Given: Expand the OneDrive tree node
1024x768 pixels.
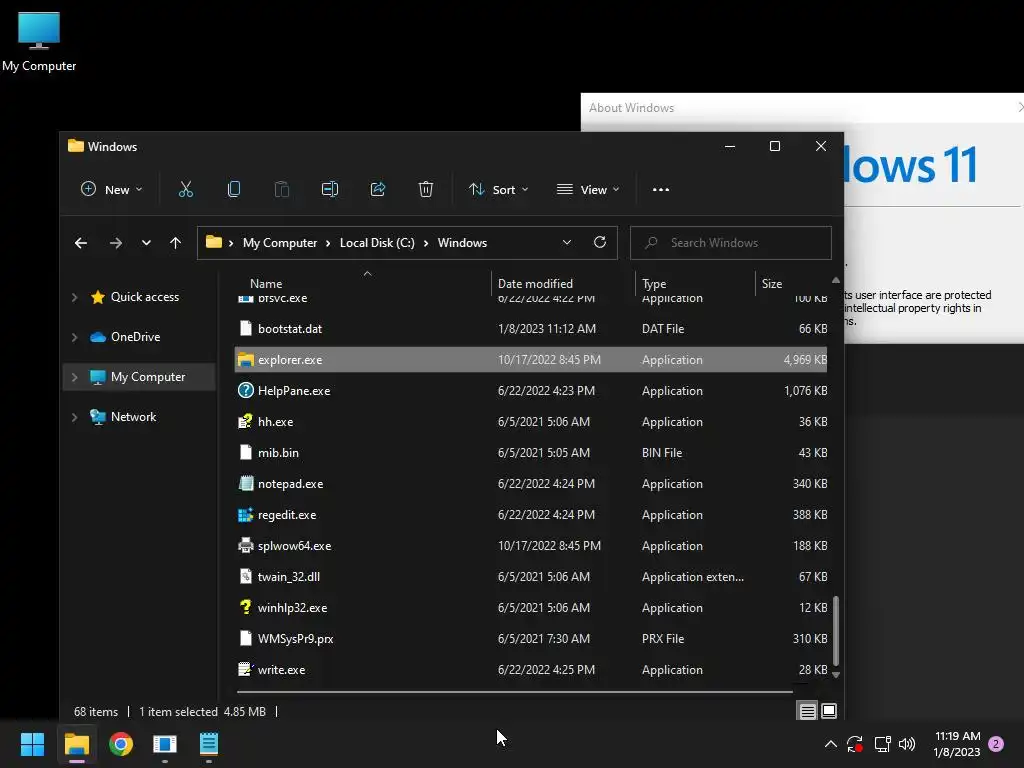Looking at the screenshot, I should tap(74, 337).
